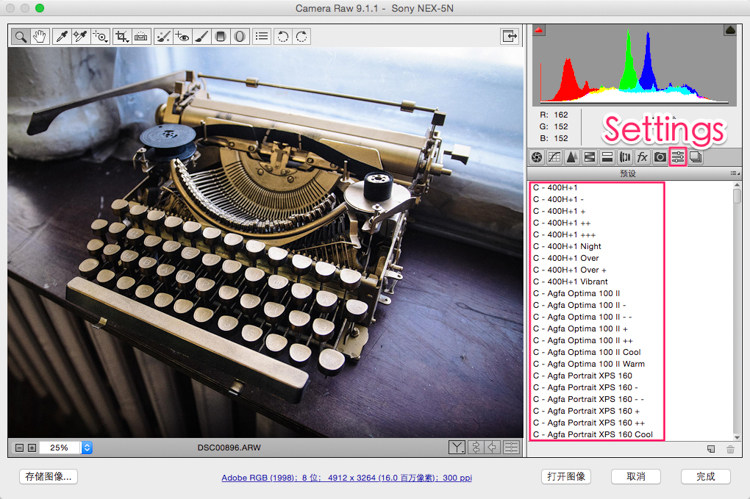Screen dimensions: 750x499
Task: Open the Effects (fx) panel tab
Action: pos(642,157)
